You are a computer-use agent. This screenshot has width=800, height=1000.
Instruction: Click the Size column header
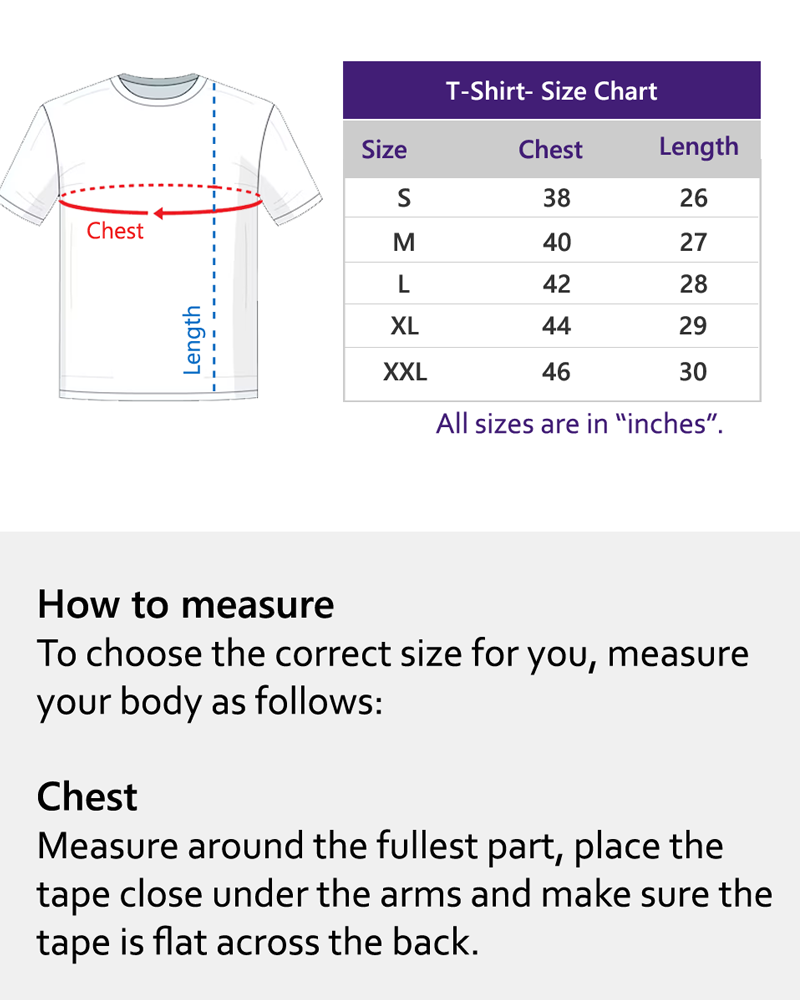click(384, 150)
